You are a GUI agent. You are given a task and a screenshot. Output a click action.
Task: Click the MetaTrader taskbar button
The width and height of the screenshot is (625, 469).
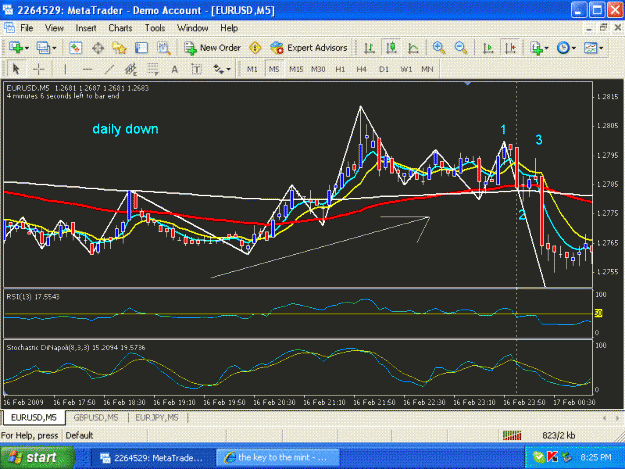(x=153, y=457)
